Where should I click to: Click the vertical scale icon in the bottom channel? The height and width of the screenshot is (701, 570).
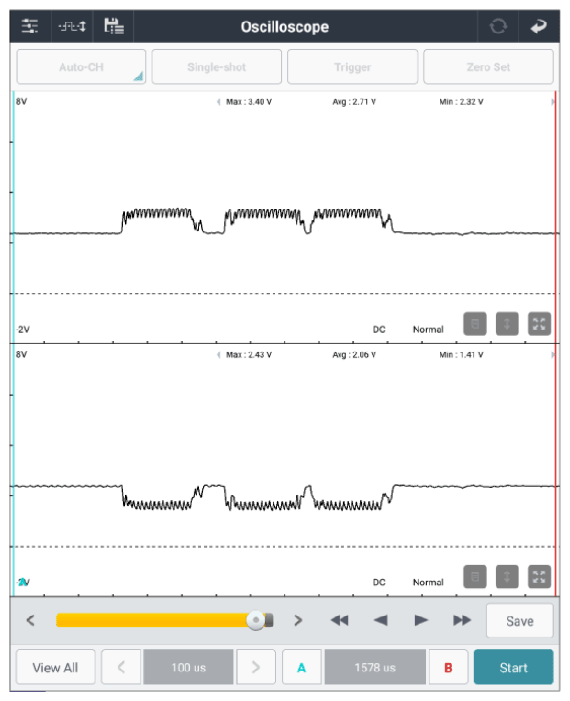507,577
